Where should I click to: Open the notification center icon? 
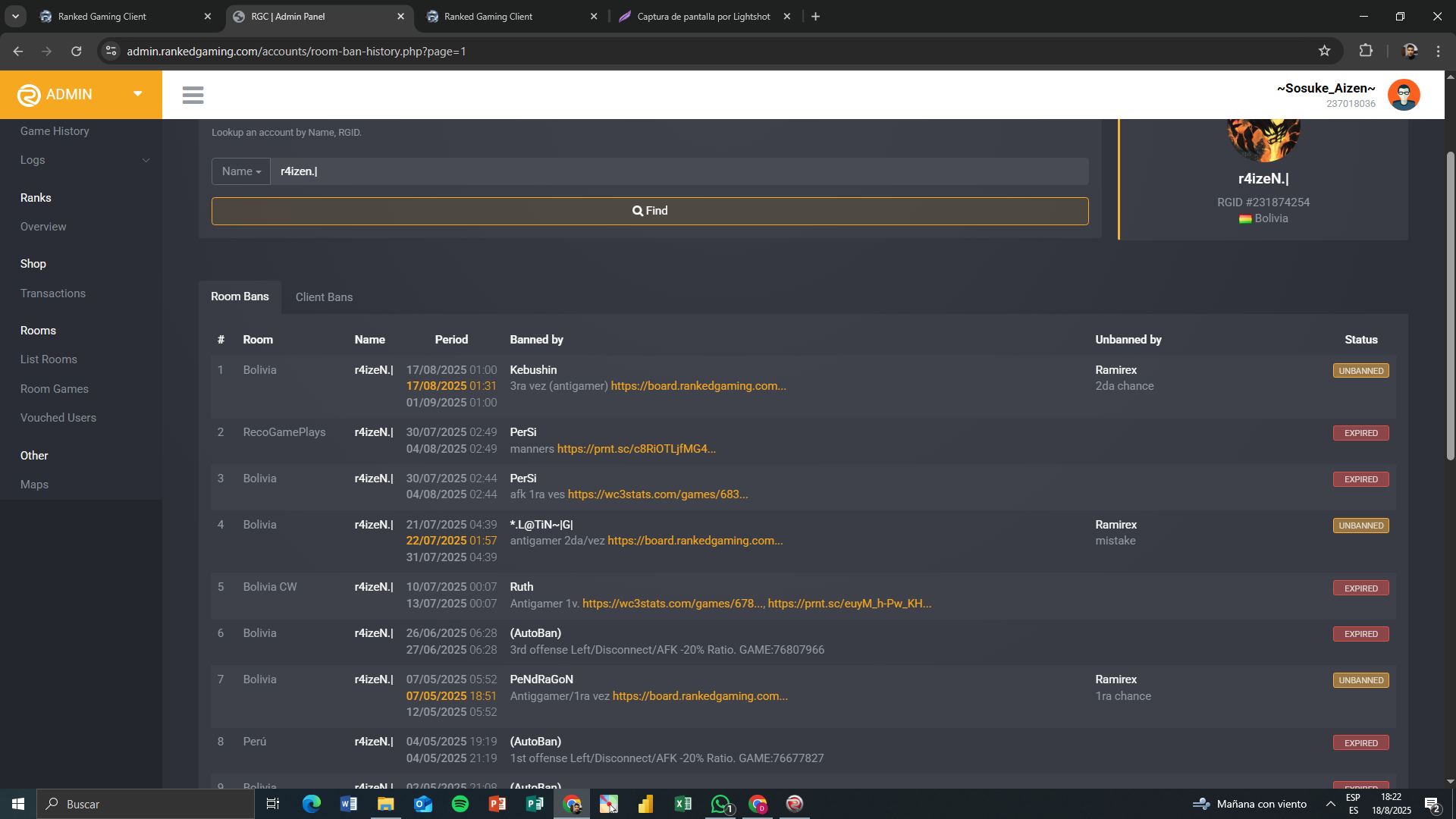[1432, 804]
